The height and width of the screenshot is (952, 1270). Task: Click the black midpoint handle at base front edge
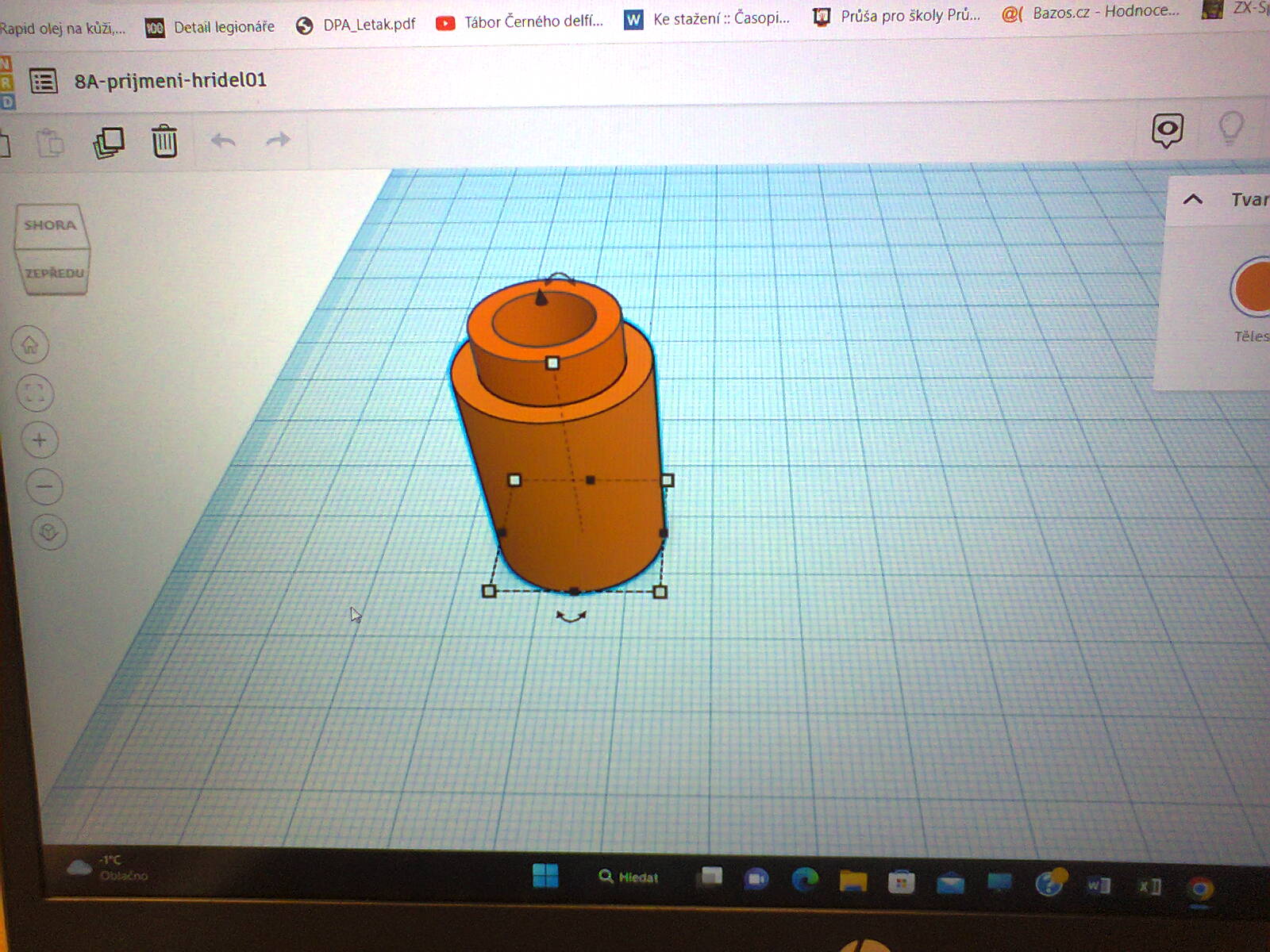coord(575,591)
